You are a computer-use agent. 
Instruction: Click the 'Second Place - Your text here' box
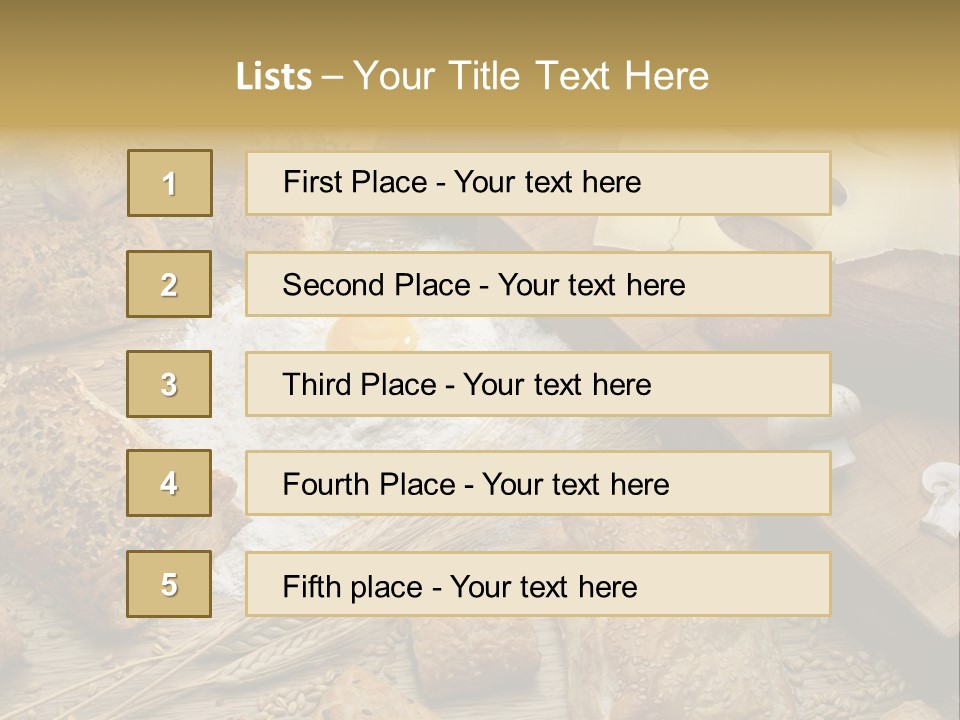click(x=538, y=284)
